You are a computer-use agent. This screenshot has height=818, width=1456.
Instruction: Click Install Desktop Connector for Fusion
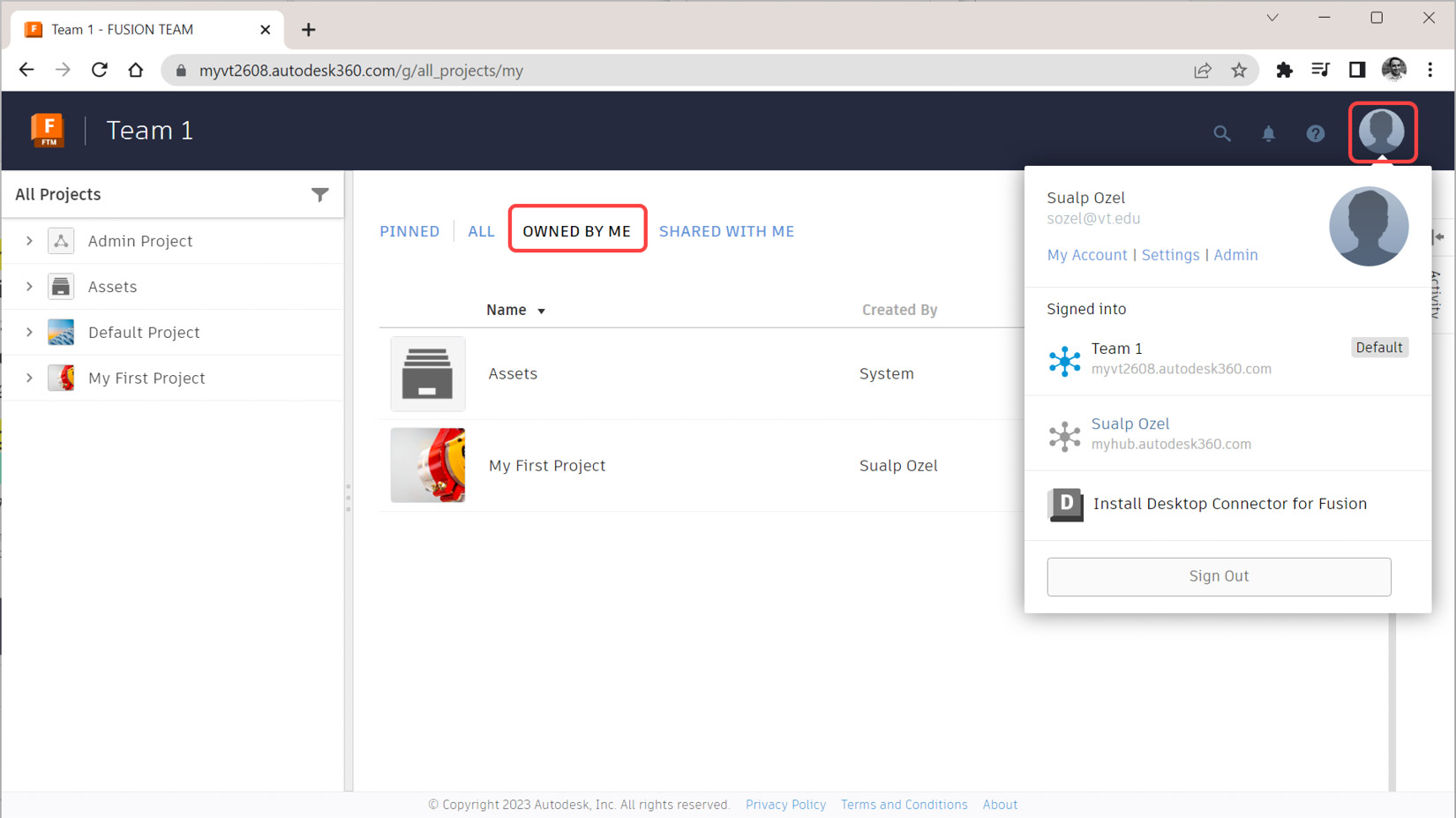tap(1229, 504)
